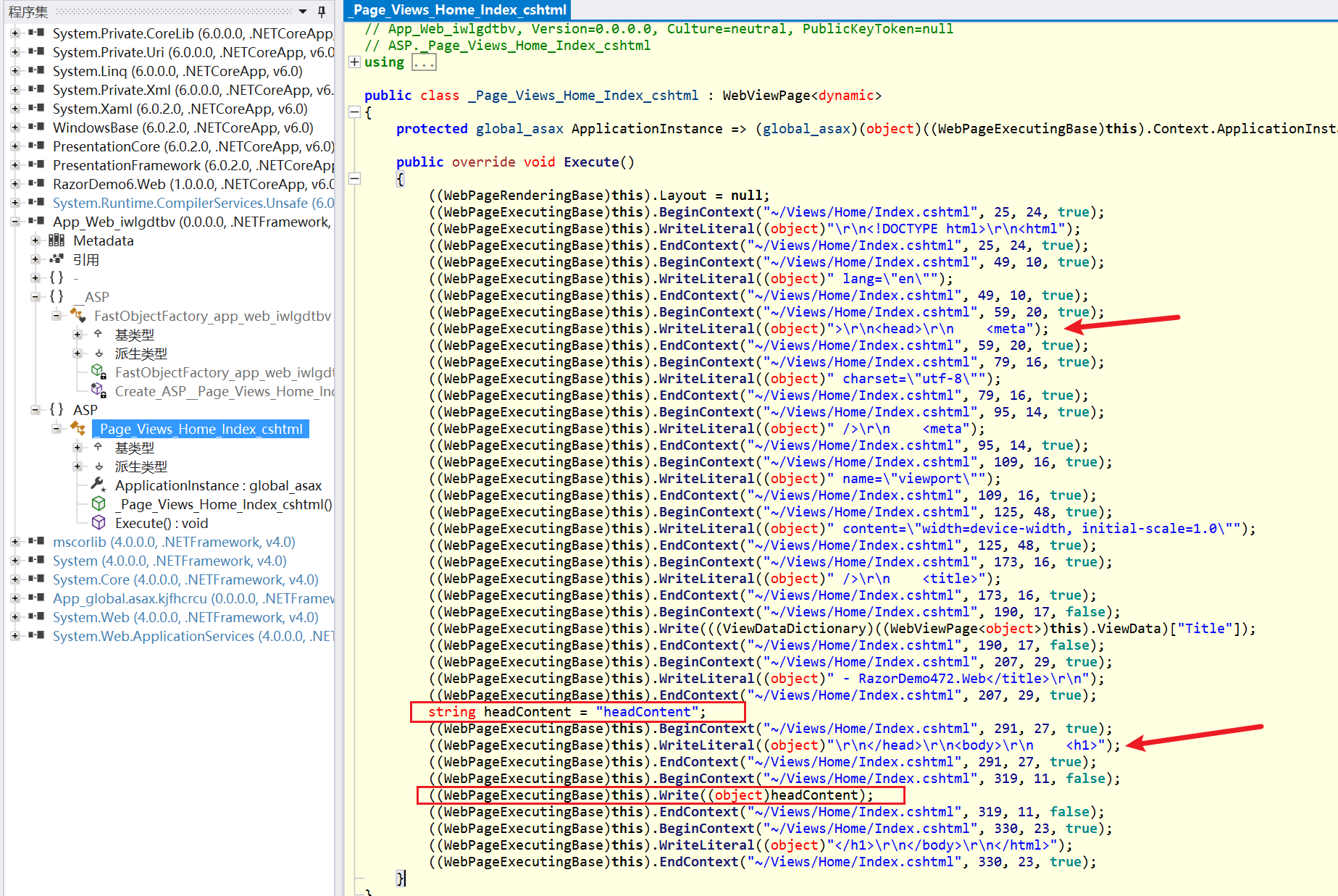Click the WebViewPage base type link
Image resolution: width=1338 pixels, height=896 pixels.
click(766, 96)
